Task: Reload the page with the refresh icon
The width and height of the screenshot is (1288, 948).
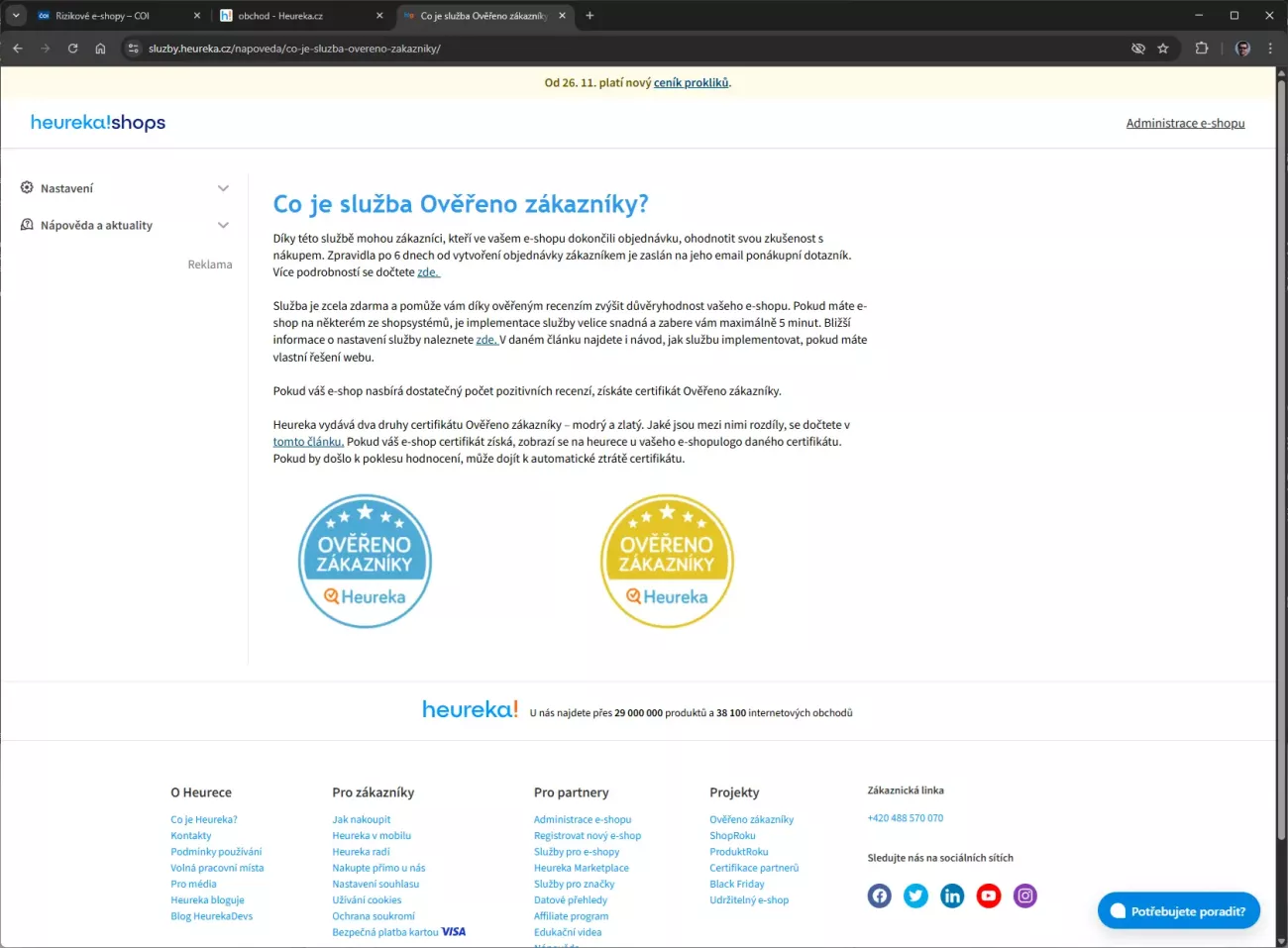Action: click(x=72, y=49)
